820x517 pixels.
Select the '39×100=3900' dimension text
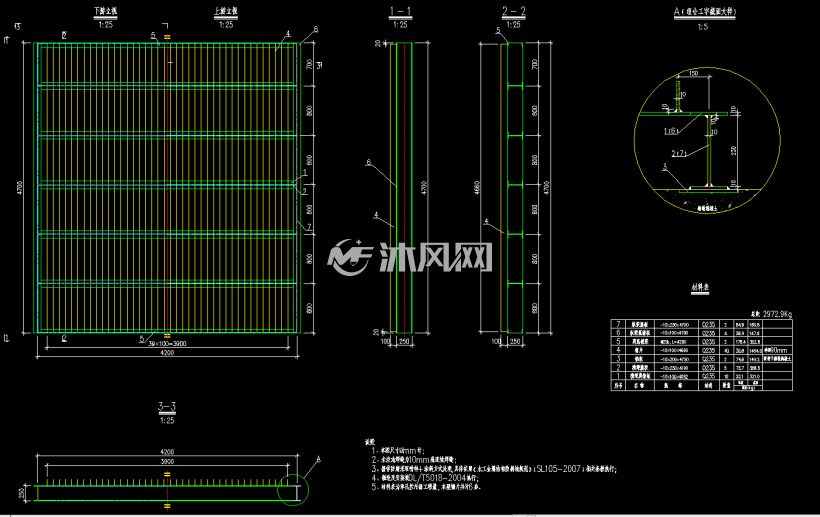click(x=167, y=343)
